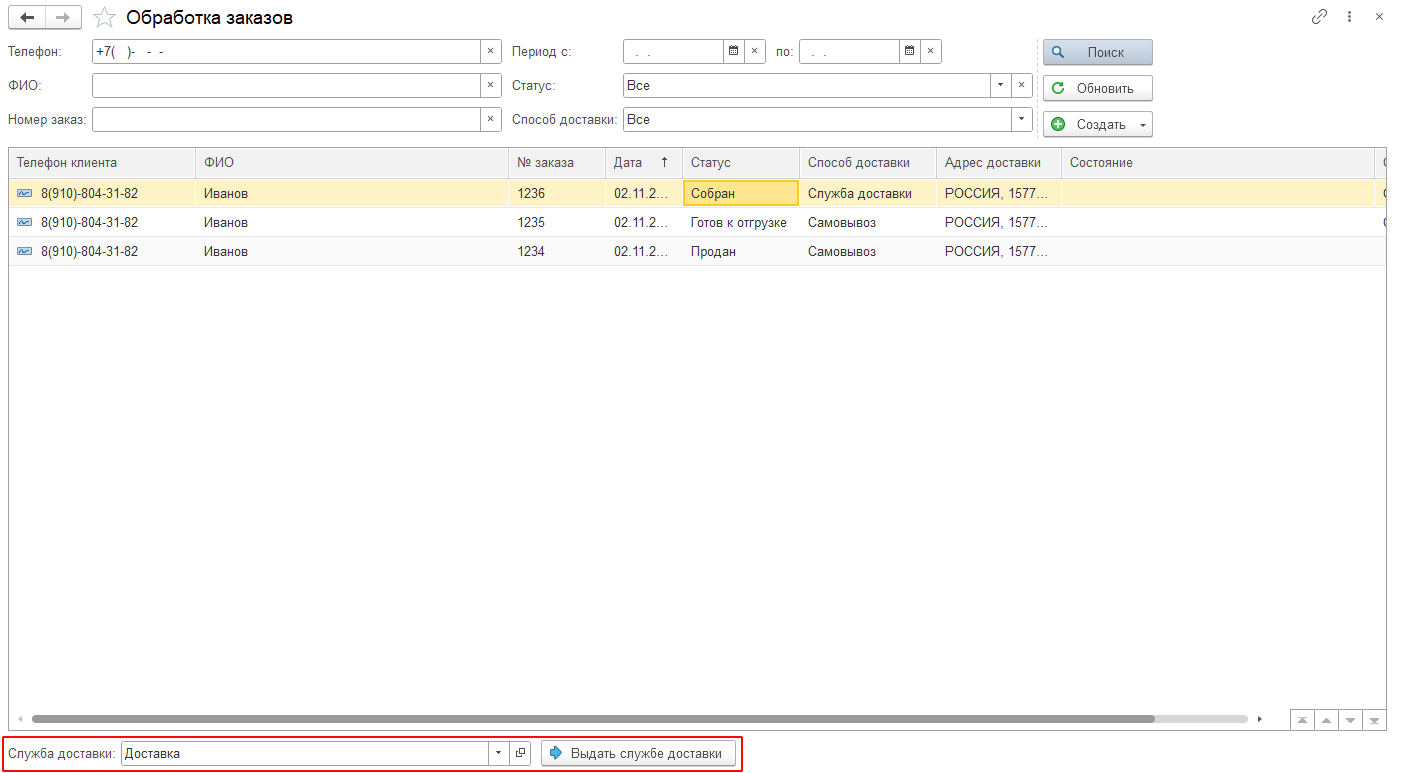Image resolution: width=1401 pixels, height=773 pixels.
Task: Go forward using the right arrow button
Action: coord(63,18)
